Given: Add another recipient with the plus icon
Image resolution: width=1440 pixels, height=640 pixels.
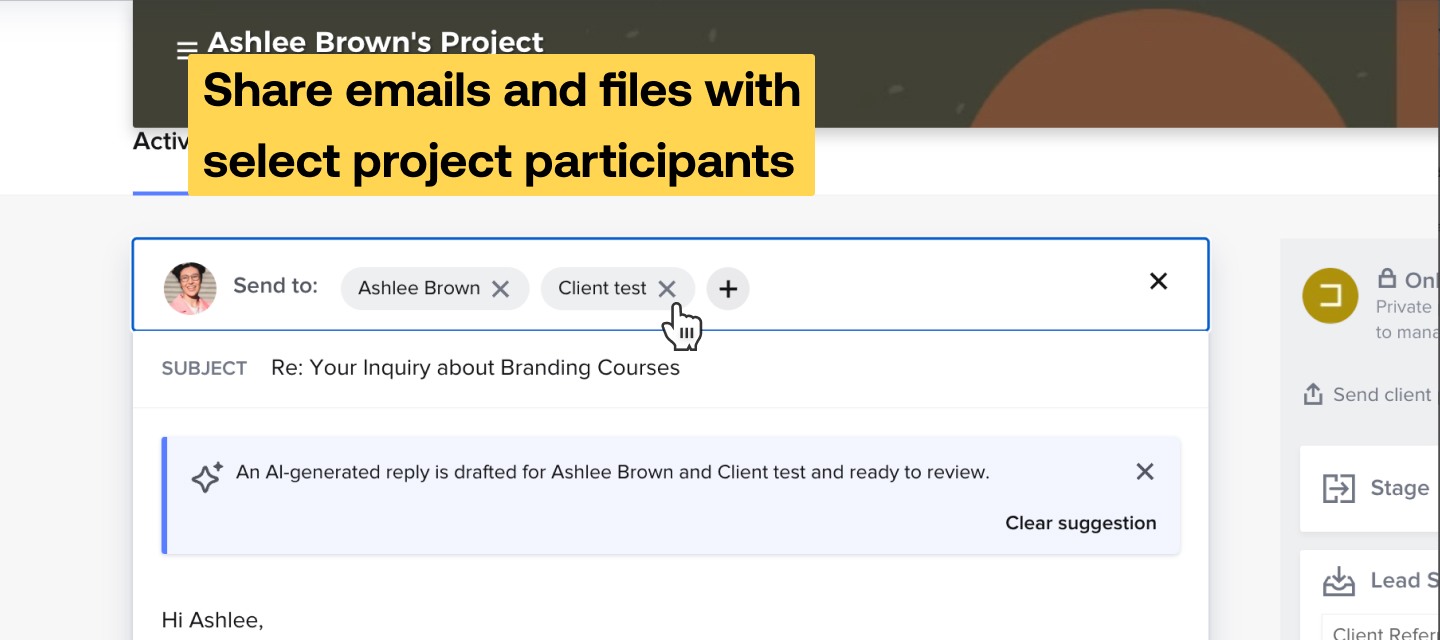Looking at the screenshot, I should [x=728, y=288].
